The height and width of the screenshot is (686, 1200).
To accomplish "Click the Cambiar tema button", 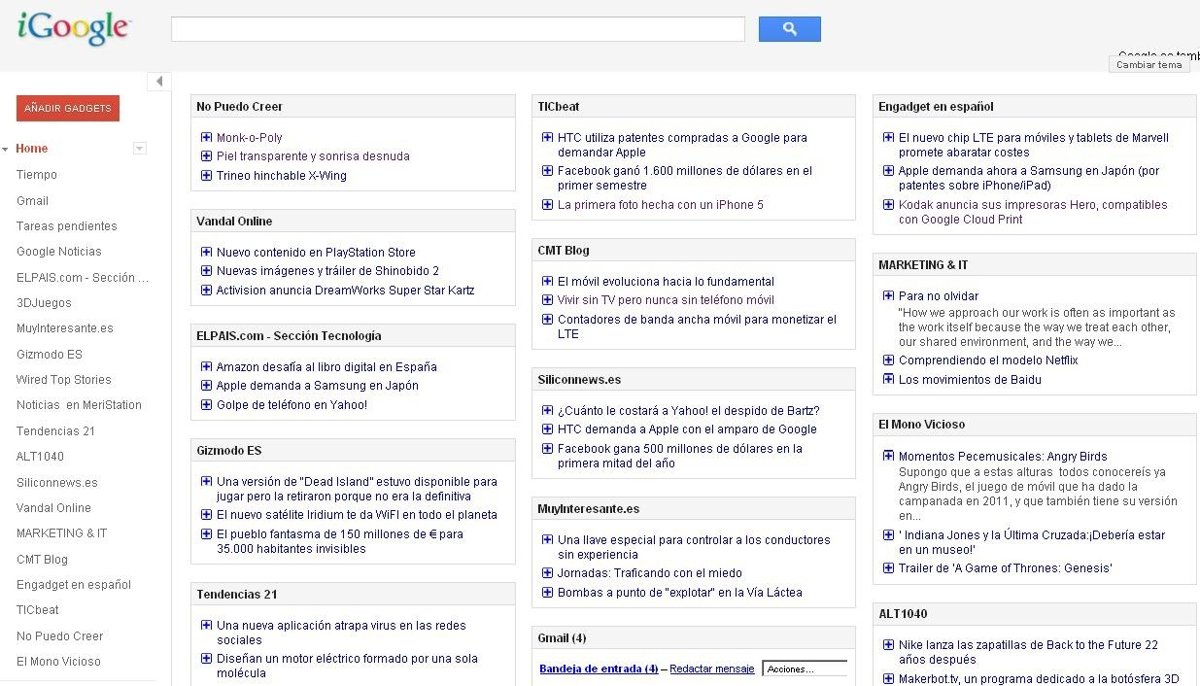I will coord(1148,65).
